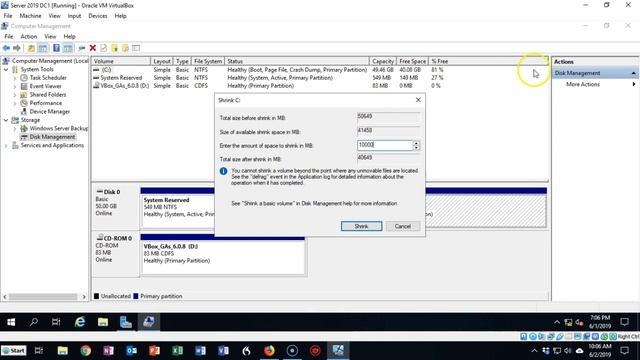The width and height of the screenshot is (640, 360).
Task: Collapse the Storage node
Action: 6,120
